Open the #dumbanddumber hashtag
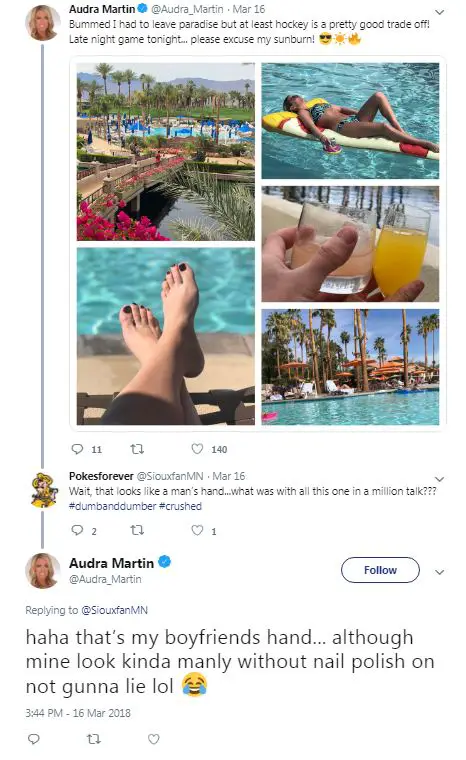Image resolution: width=466 pixels, height=760 pixels. (x=112, y=506)
